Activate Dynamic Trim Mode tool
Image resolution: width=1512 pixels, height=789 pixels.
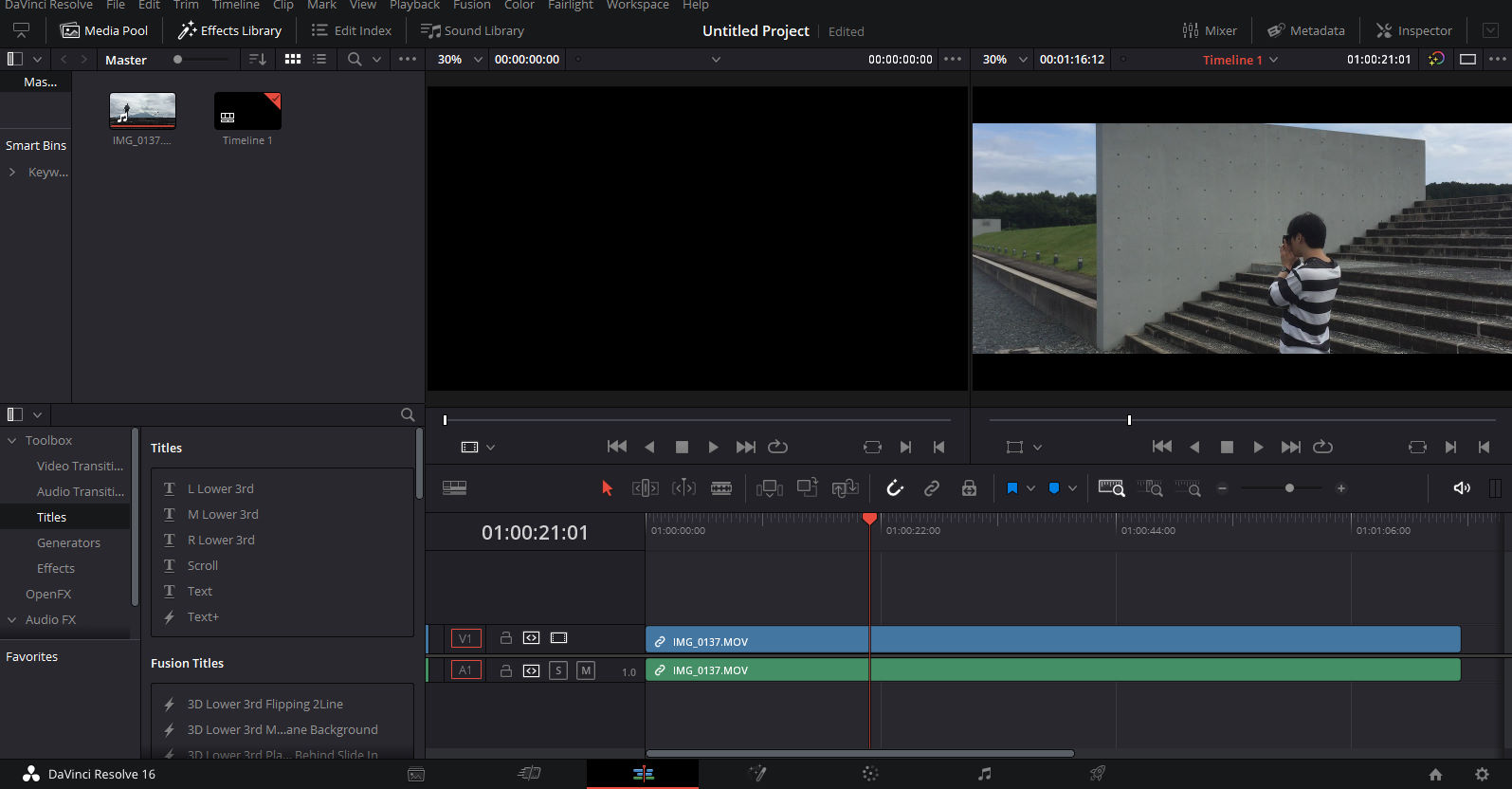click(683, 488)
